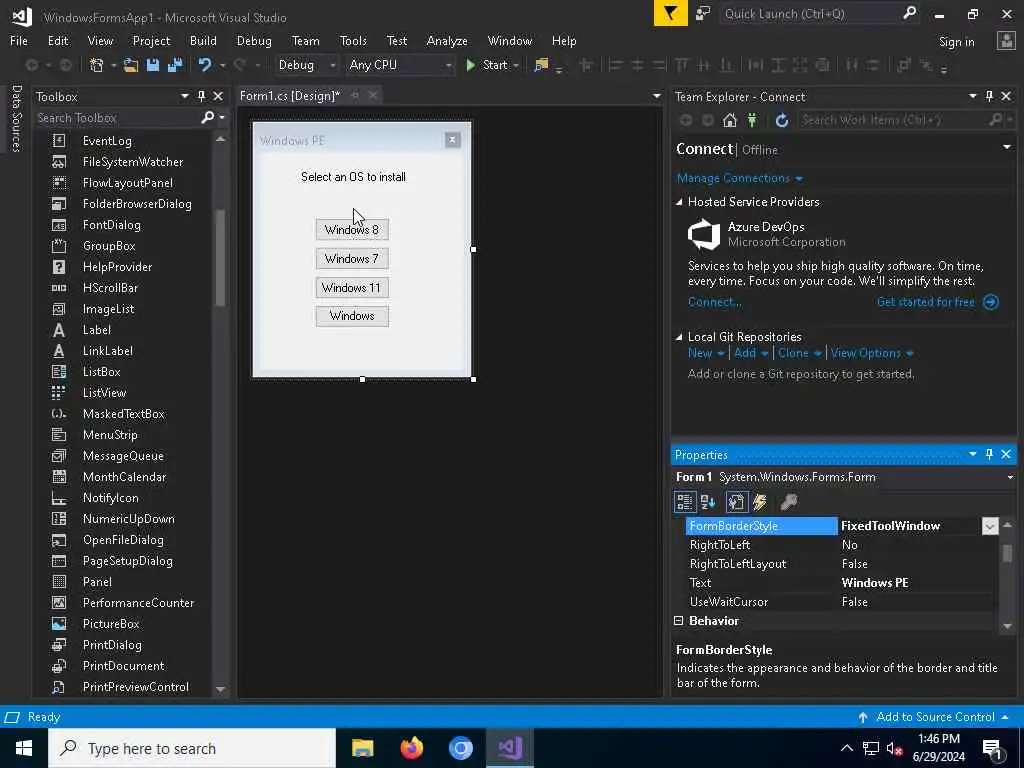The image size is (1024, 768).
Task: Open the Connect page dropdown arrow
Action: point(1006,148)
